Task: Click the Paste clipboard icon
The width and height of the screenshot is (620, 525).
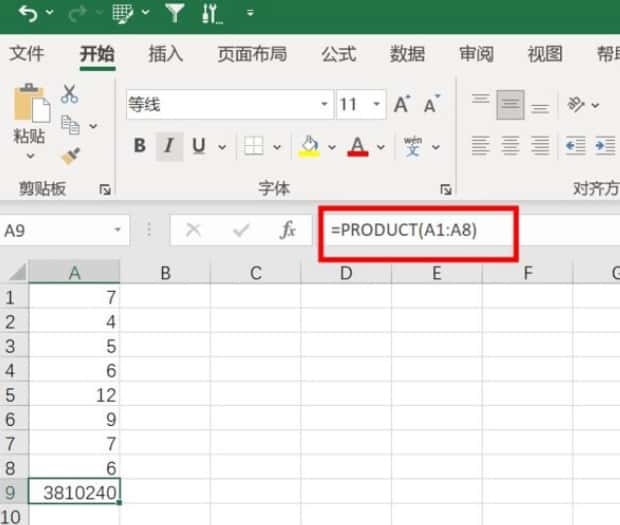Action: coord(29,104)
